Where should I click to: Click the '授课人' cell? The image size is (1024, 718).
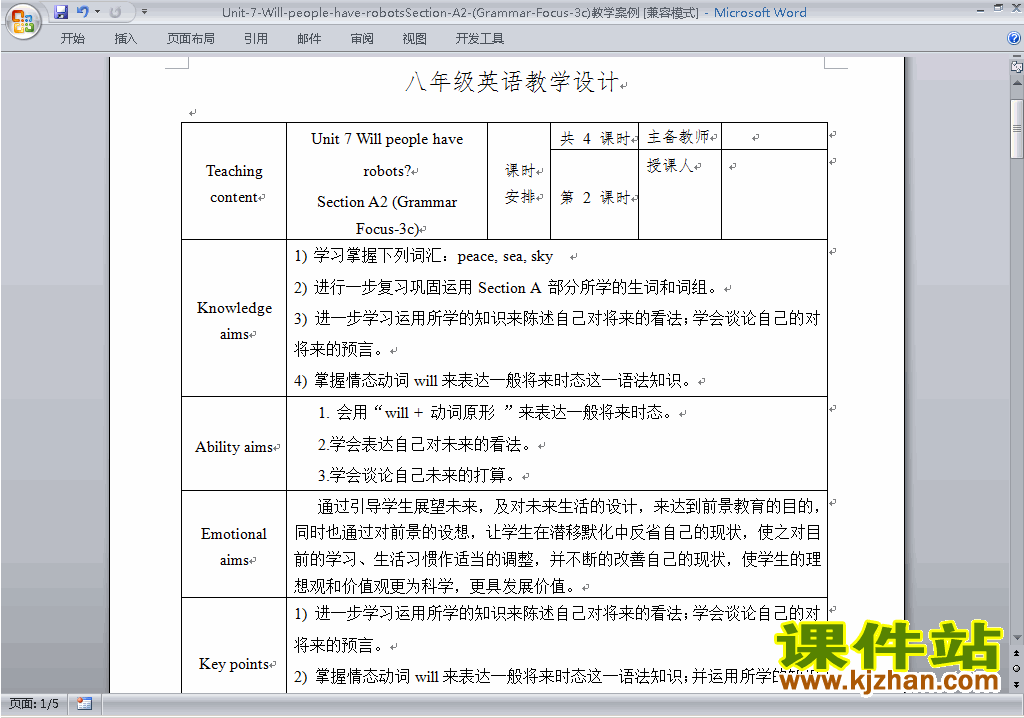click(x=680, y=194)
